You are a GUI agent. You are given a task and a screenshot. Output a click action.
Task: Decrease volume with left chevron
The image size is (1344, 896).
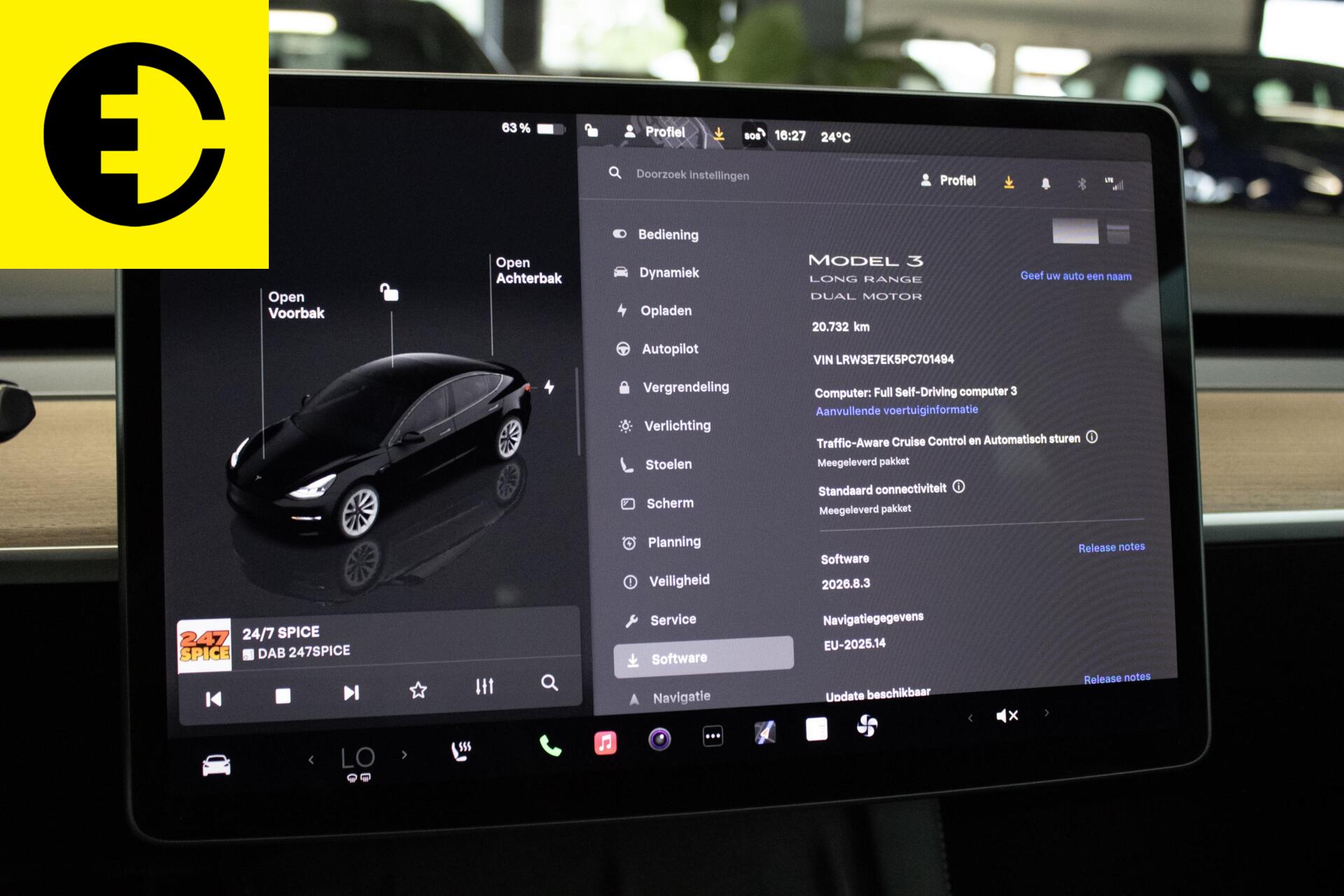point(970,717)
